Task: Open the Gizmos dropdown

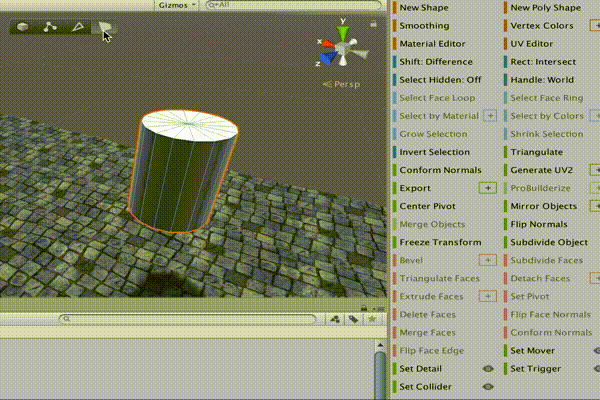Action: tap(177, 5)
